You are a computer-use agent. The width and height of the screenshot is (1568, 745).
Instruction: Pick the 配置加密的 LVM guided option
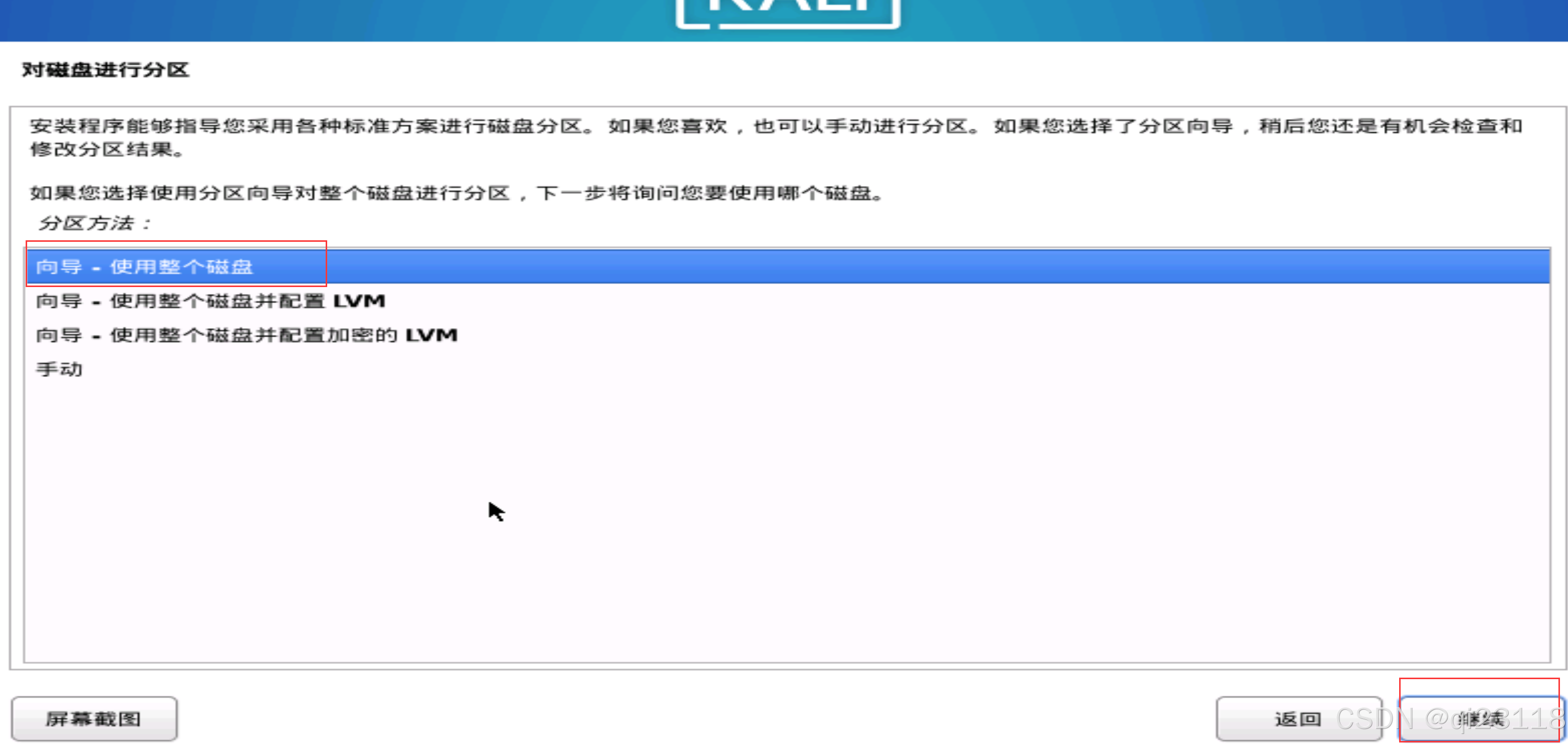pyautogui.click(x=246, y=335)
